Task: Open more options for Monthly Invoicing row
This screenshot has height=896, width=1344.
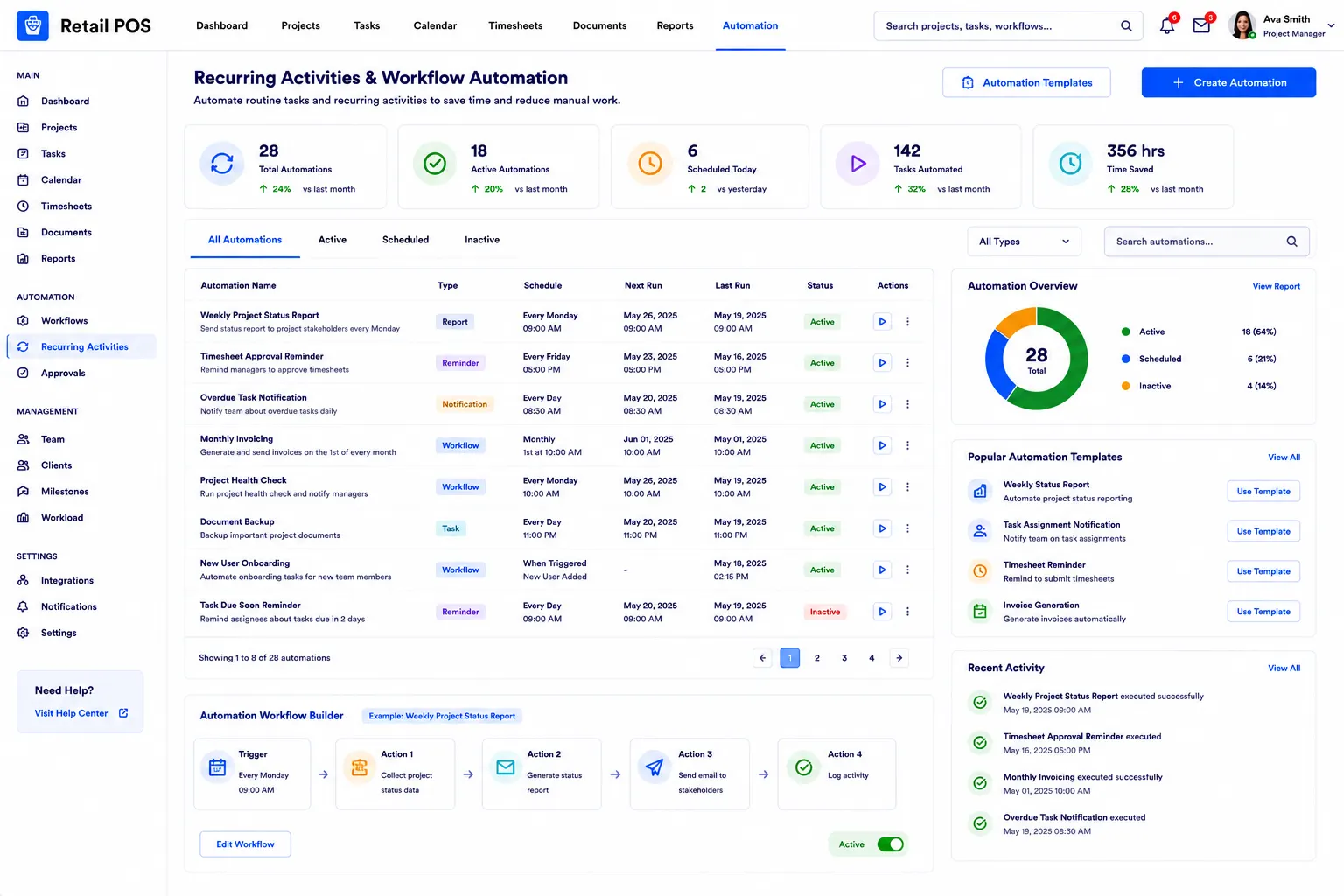Action: [907, 445]
